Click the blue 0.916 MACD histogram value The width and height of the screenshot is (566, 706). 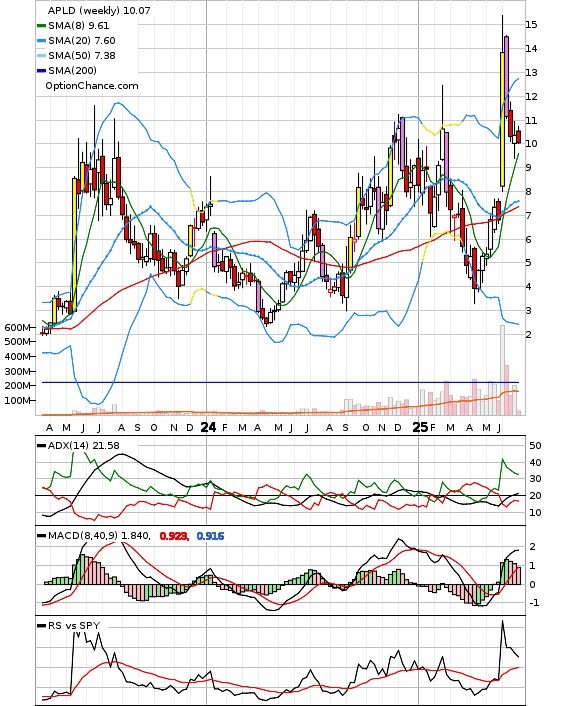[210, 536]
